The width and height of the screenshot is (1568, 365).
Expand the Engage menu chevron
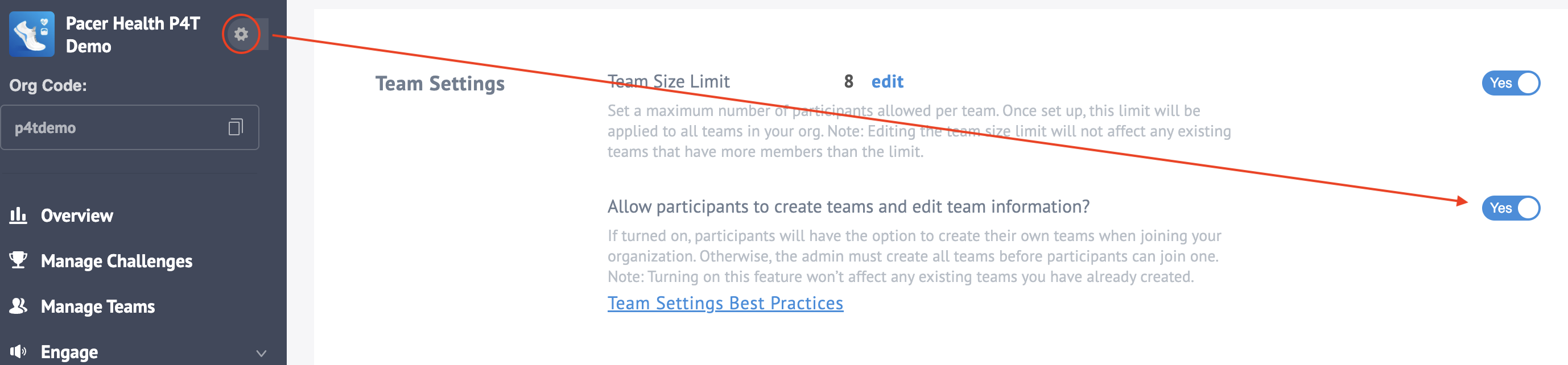tap(261, 353)
